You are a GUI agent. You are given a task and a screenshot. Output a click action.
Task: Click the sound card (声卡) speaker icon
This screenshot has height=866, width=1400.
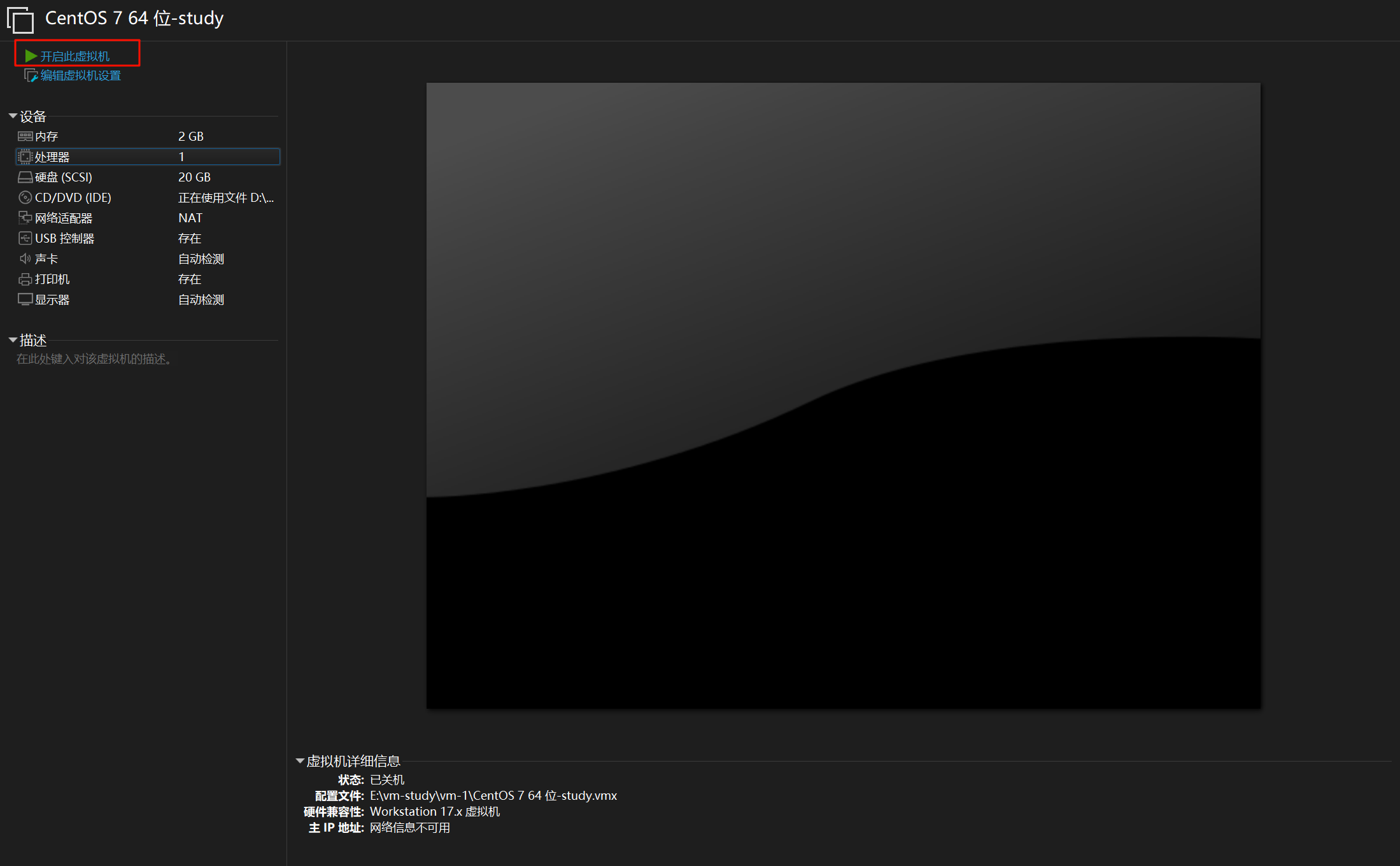click(25, 259)
